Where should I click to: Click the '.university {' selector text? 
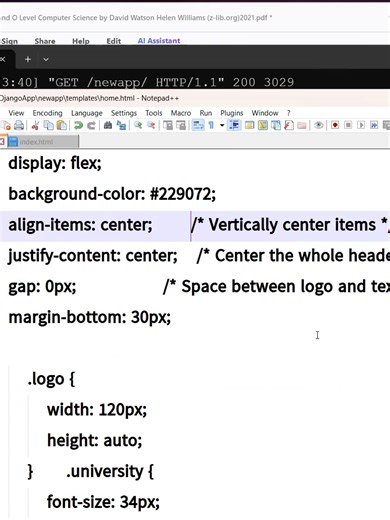[x=110, y=471]
